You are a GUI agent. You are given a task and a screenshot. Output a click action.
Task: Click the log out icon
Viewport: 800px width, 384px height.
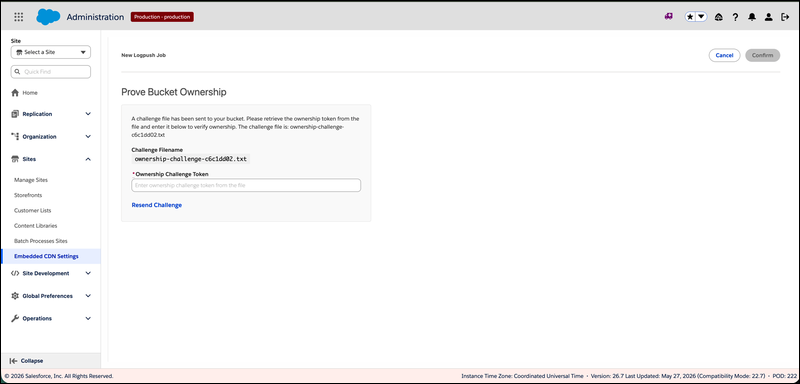coord(785,17)
